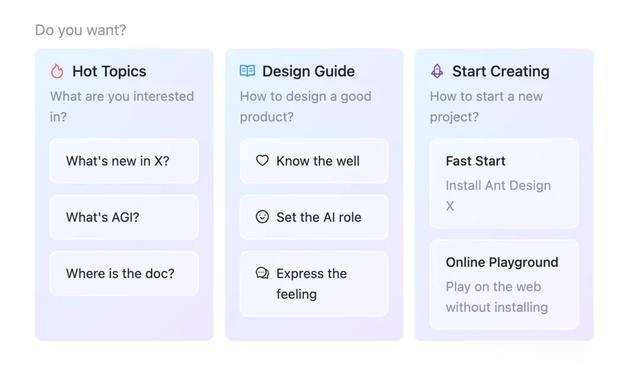Click the Design Guide heading
Screen dimensions: 640x377
(309, 71)
